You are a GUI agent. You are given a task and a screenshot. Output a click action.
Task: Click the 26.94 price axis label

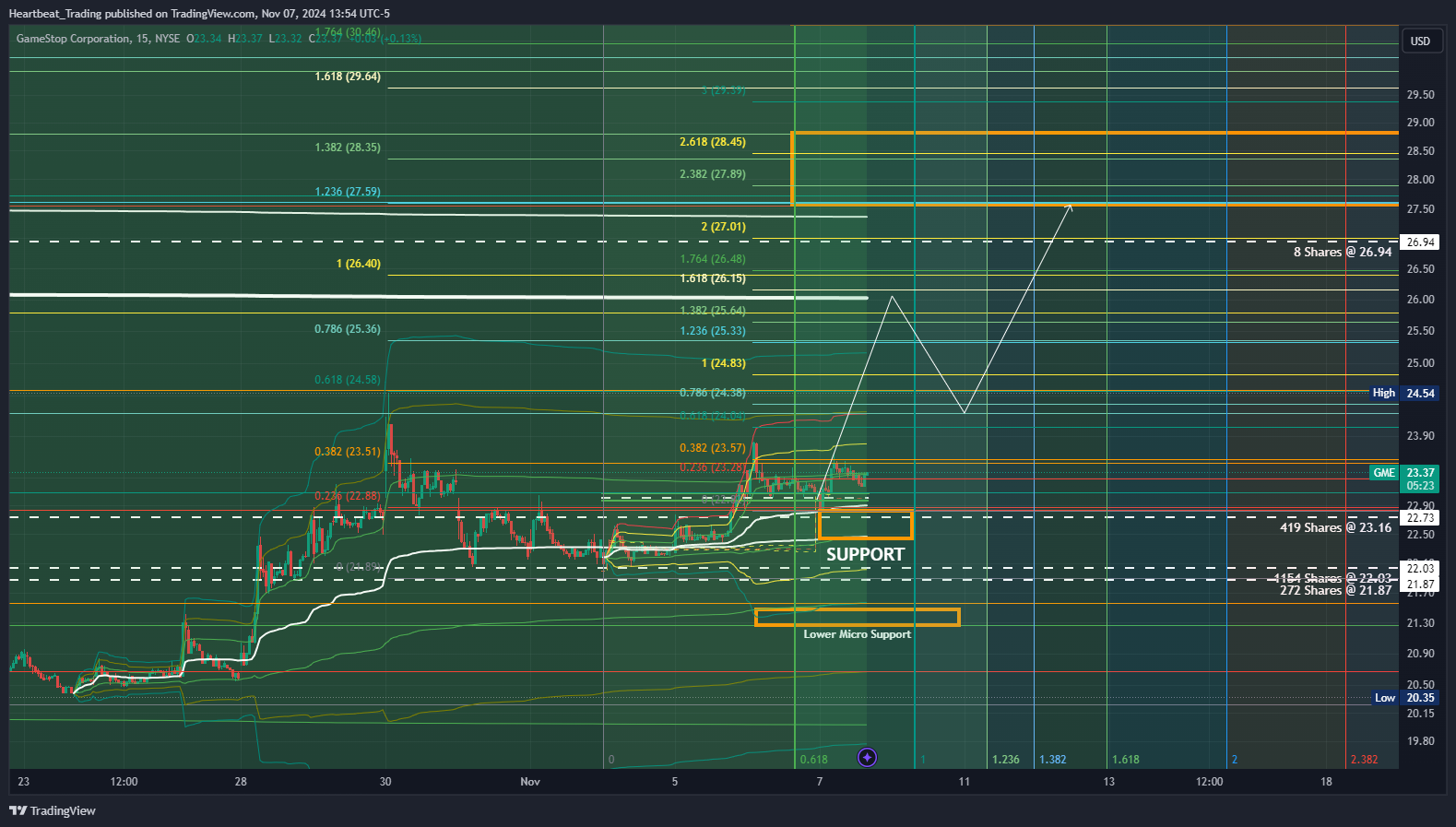tap(1420, 242)
